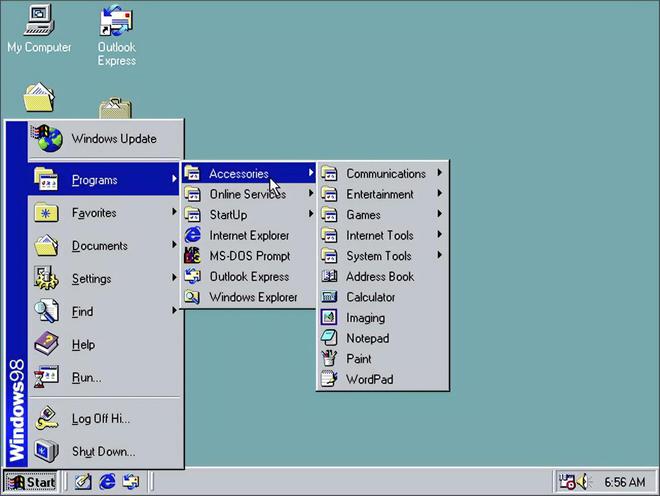Click the WordPad icon

(329, 379)
